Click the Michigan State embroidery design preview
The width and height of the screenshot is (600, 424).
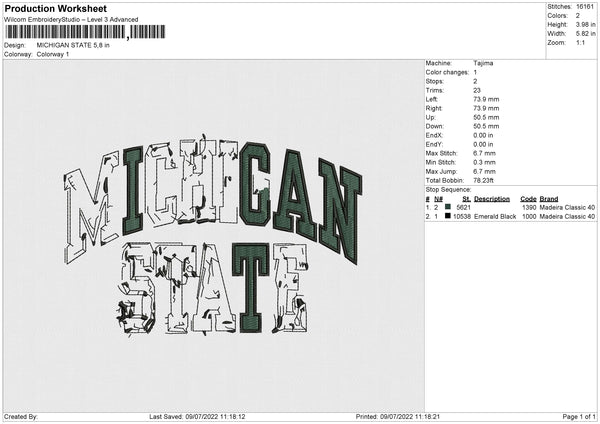213,237
